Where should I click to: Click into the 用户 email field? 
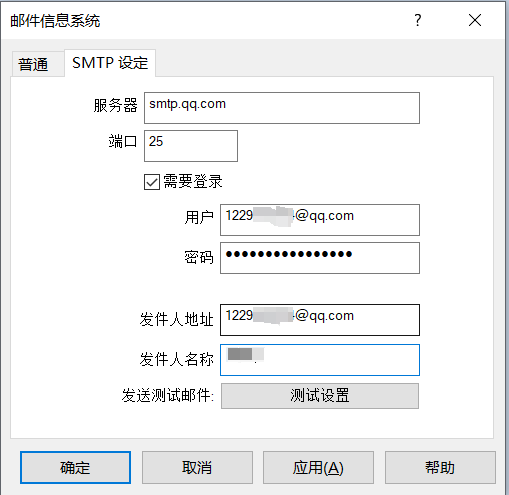(320, 220)
